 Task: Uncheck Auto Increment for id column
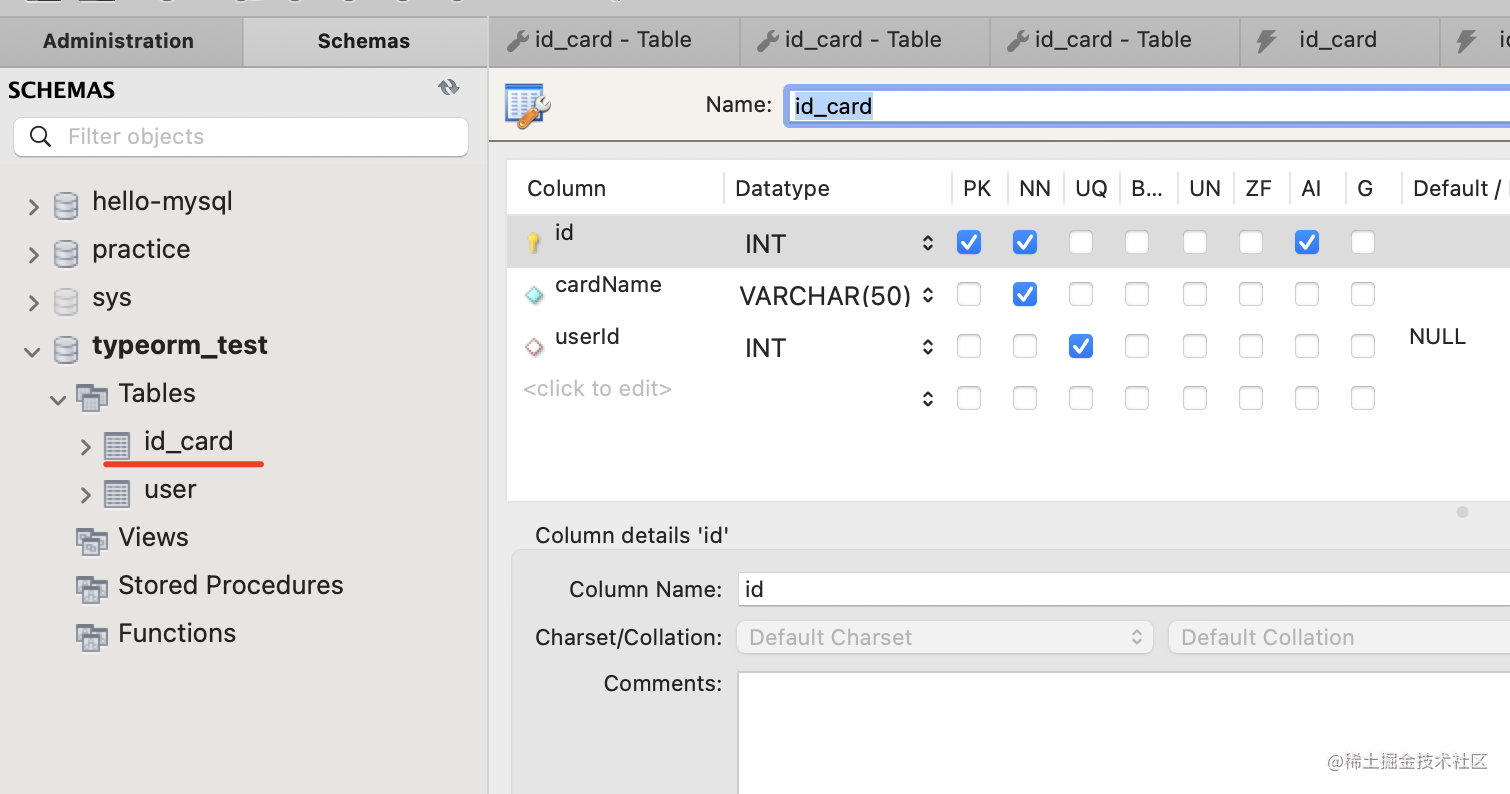pos(1306,242)
